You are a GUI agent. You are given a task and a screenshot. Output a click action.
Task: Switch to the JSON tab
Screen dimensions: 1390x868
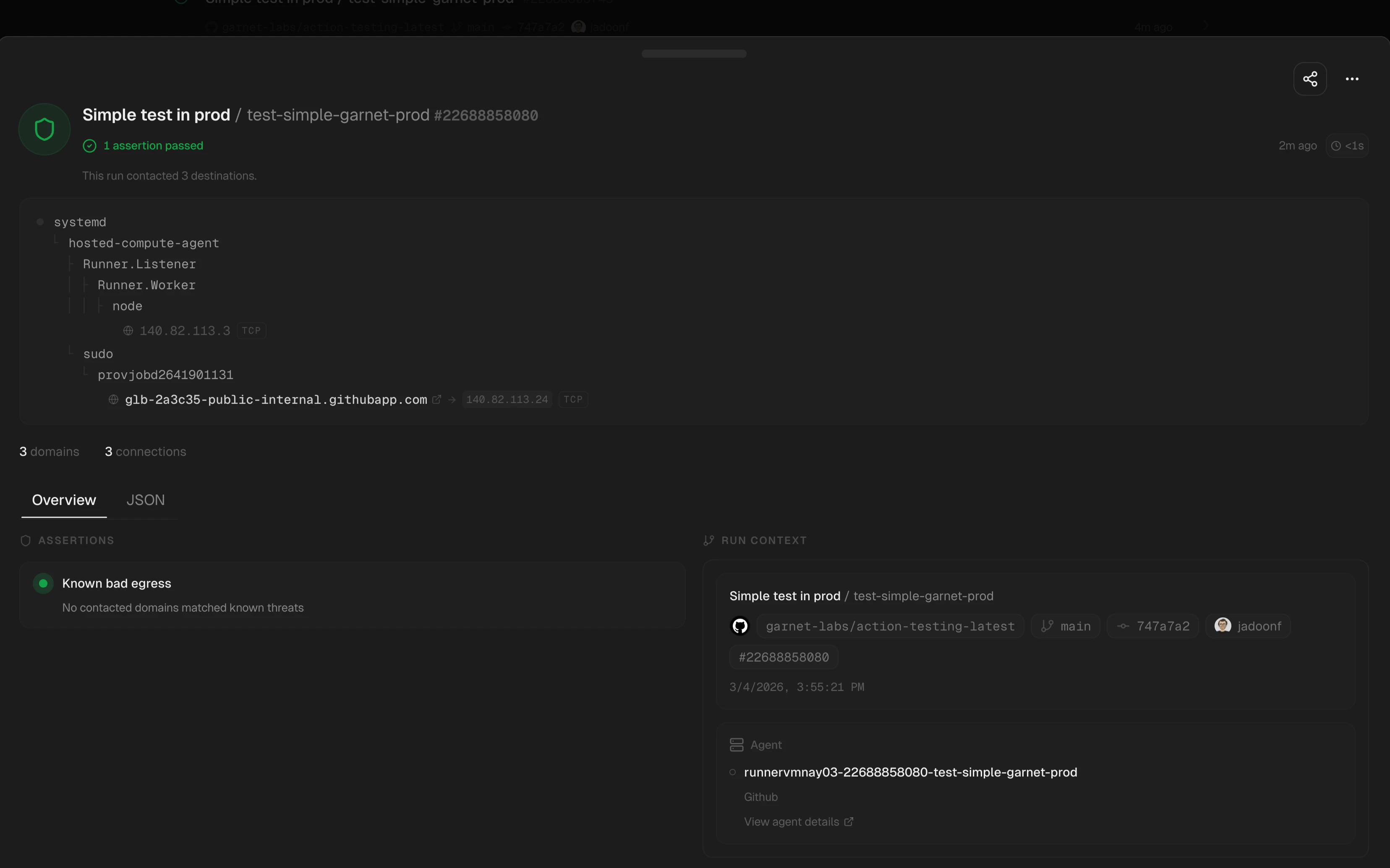(x=145, y=500)
